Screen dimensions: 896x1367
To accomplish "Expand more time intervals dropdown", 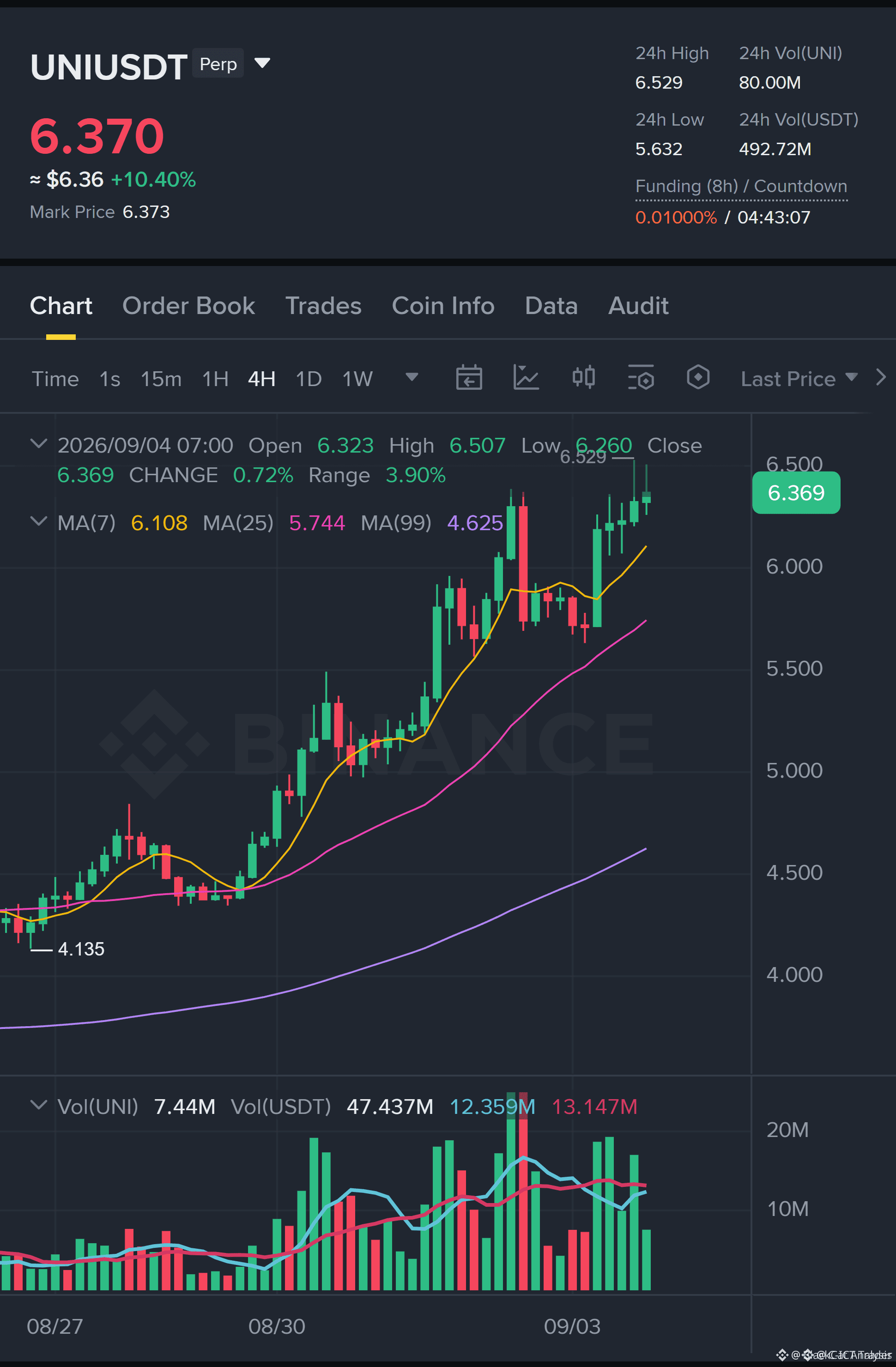I will [411, 377].
